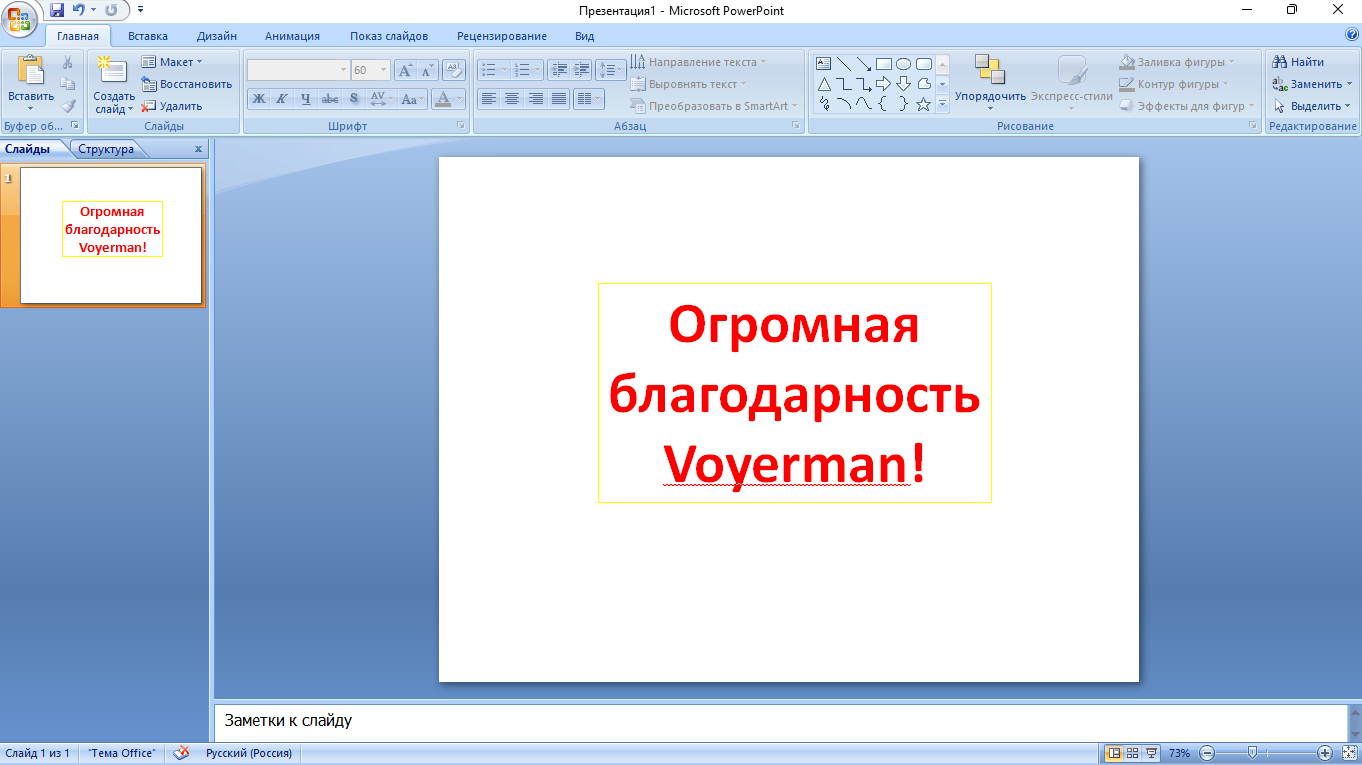Open the font size dropdown
The image size is (1362, 765).
pyautogui.click(x=384, y=70)
